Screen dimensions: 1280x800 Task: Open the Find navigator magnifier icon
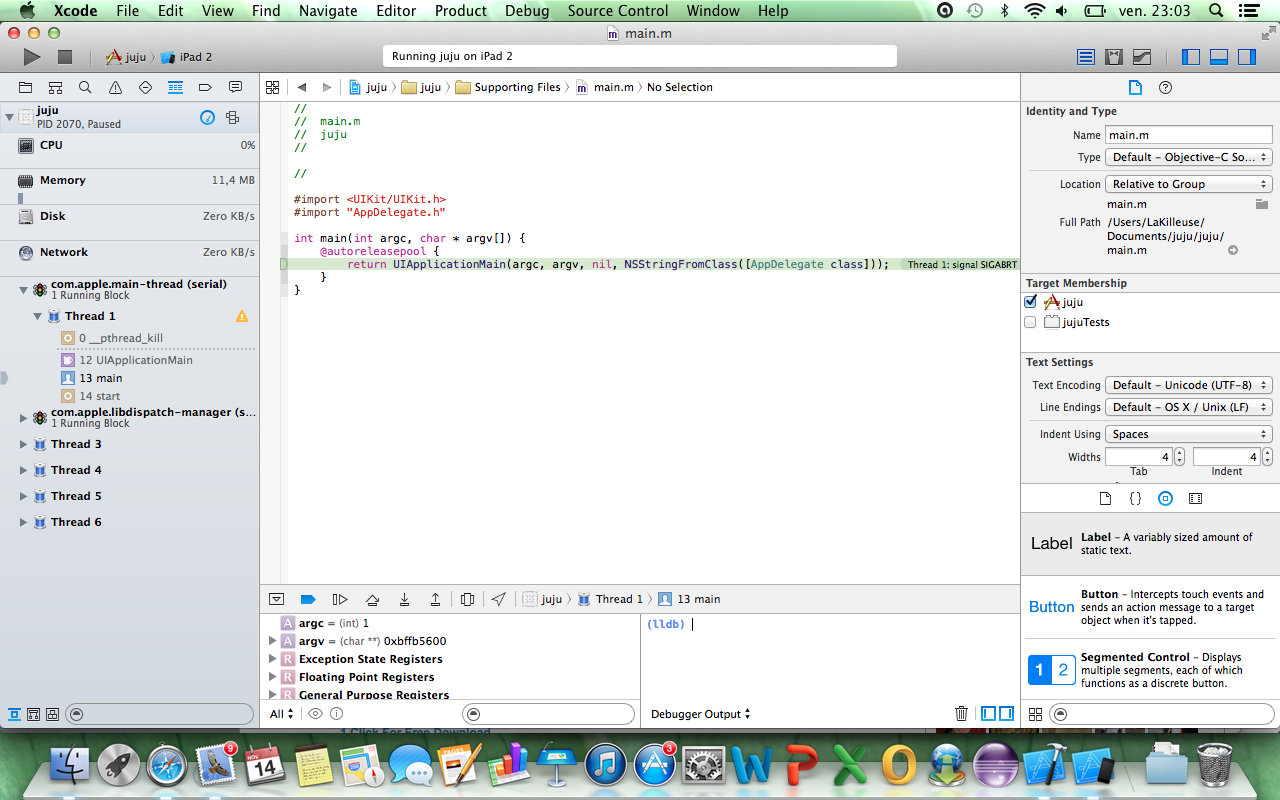click(x=85, y=87)
